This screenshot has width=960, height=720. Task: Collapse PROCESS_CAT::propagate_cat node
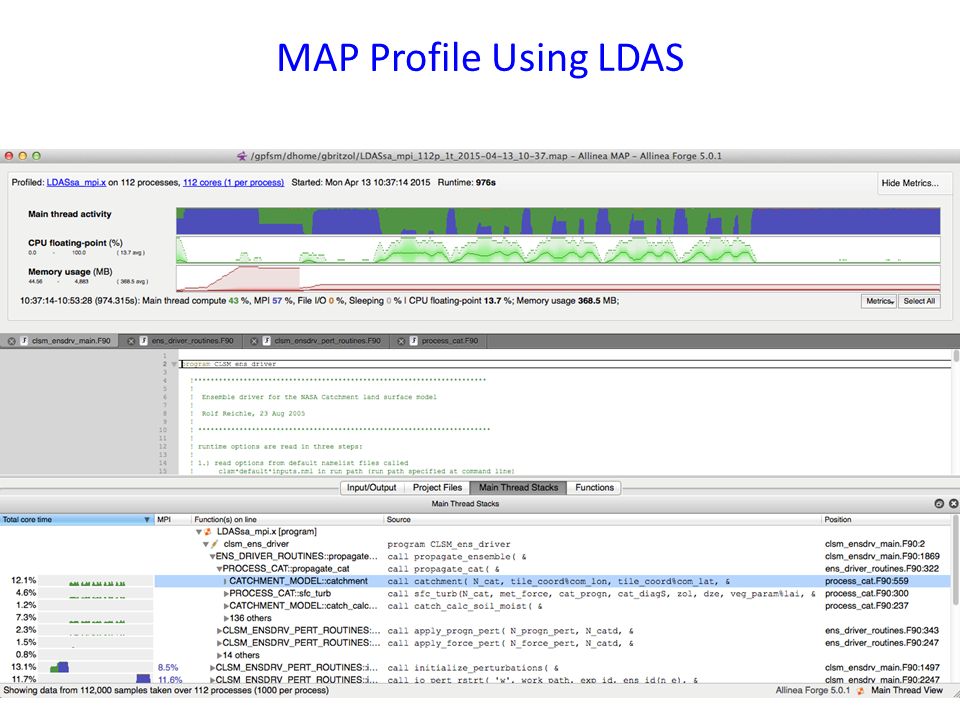(219, 569)
